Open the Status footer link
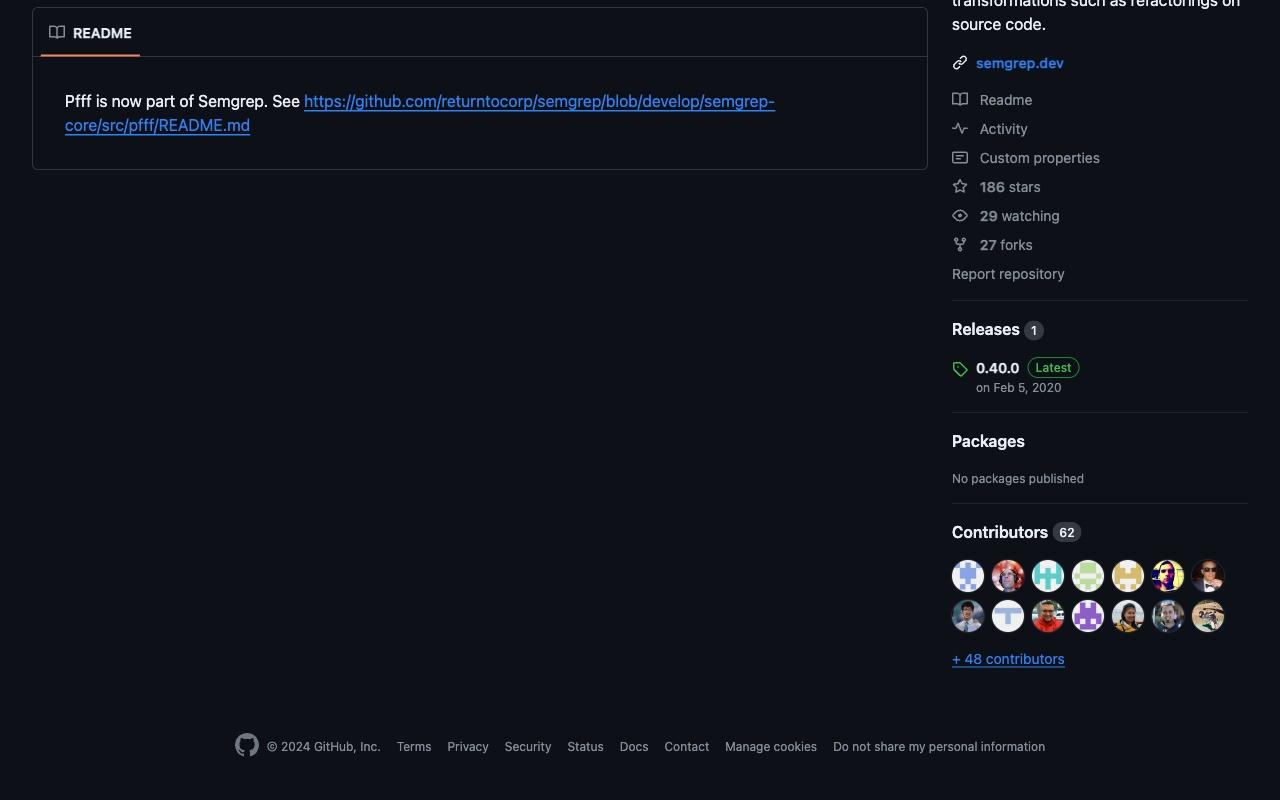Screen dimensions: 1280x800 pyautogui.click(x=585, y=747)
